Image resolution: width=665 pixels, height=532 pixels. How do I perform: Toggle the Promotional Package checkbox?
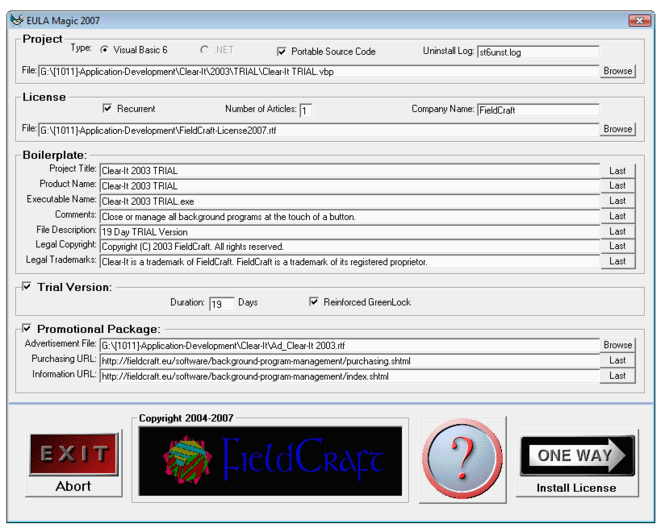(27, 328)
